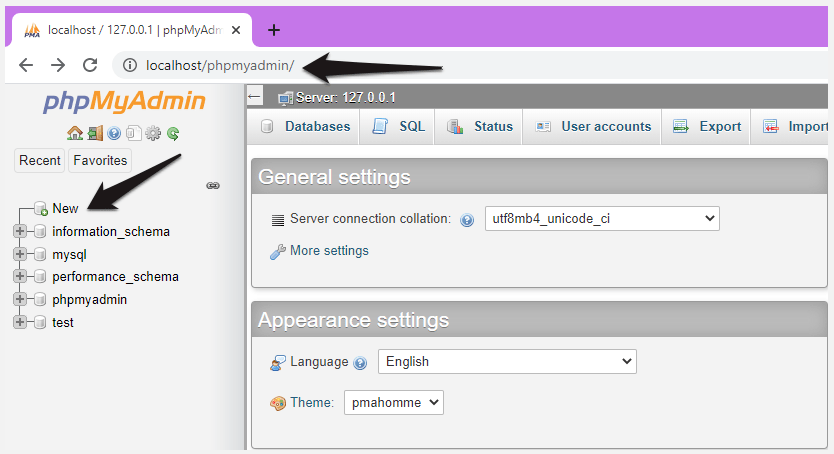Reload navigation panel green refresh icon
Viewport: 834px width, 454px height.
click(x=173, y=133)
